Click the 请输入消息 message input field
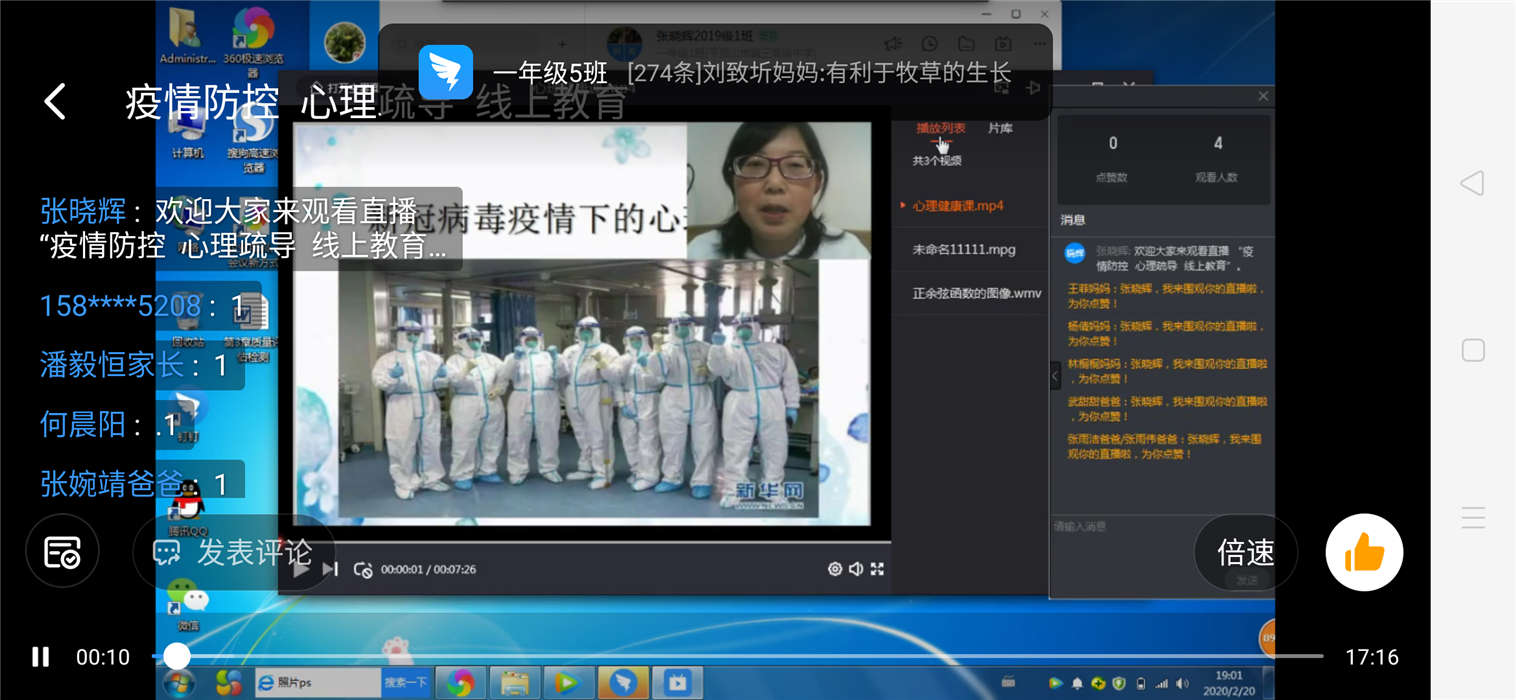Screen dimensions: 1516x700 tap(1160, 542)
